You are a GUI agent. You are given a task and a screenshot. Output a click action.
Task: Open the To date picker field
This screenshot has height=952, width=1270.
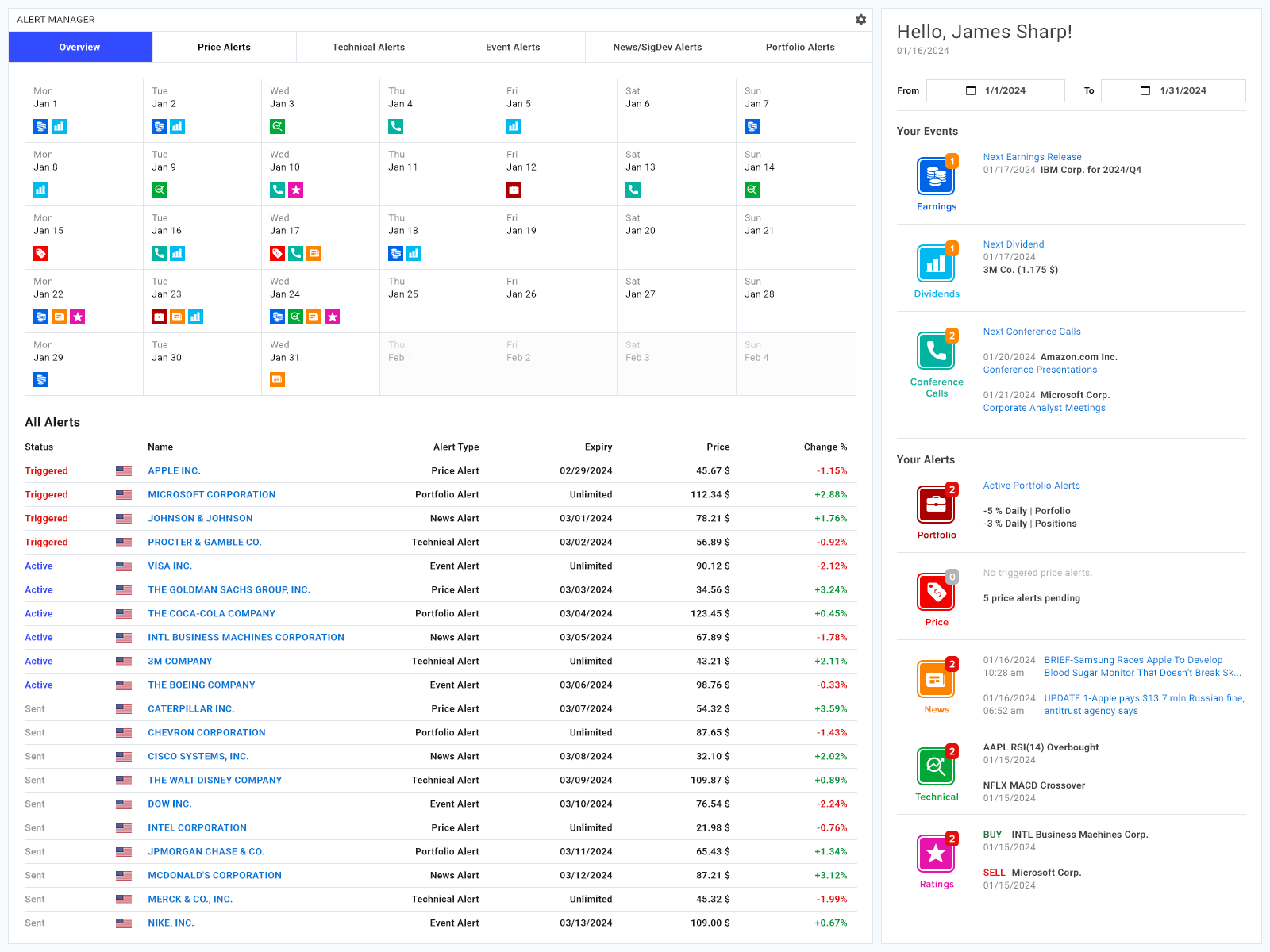click(x=1172, y=90)
